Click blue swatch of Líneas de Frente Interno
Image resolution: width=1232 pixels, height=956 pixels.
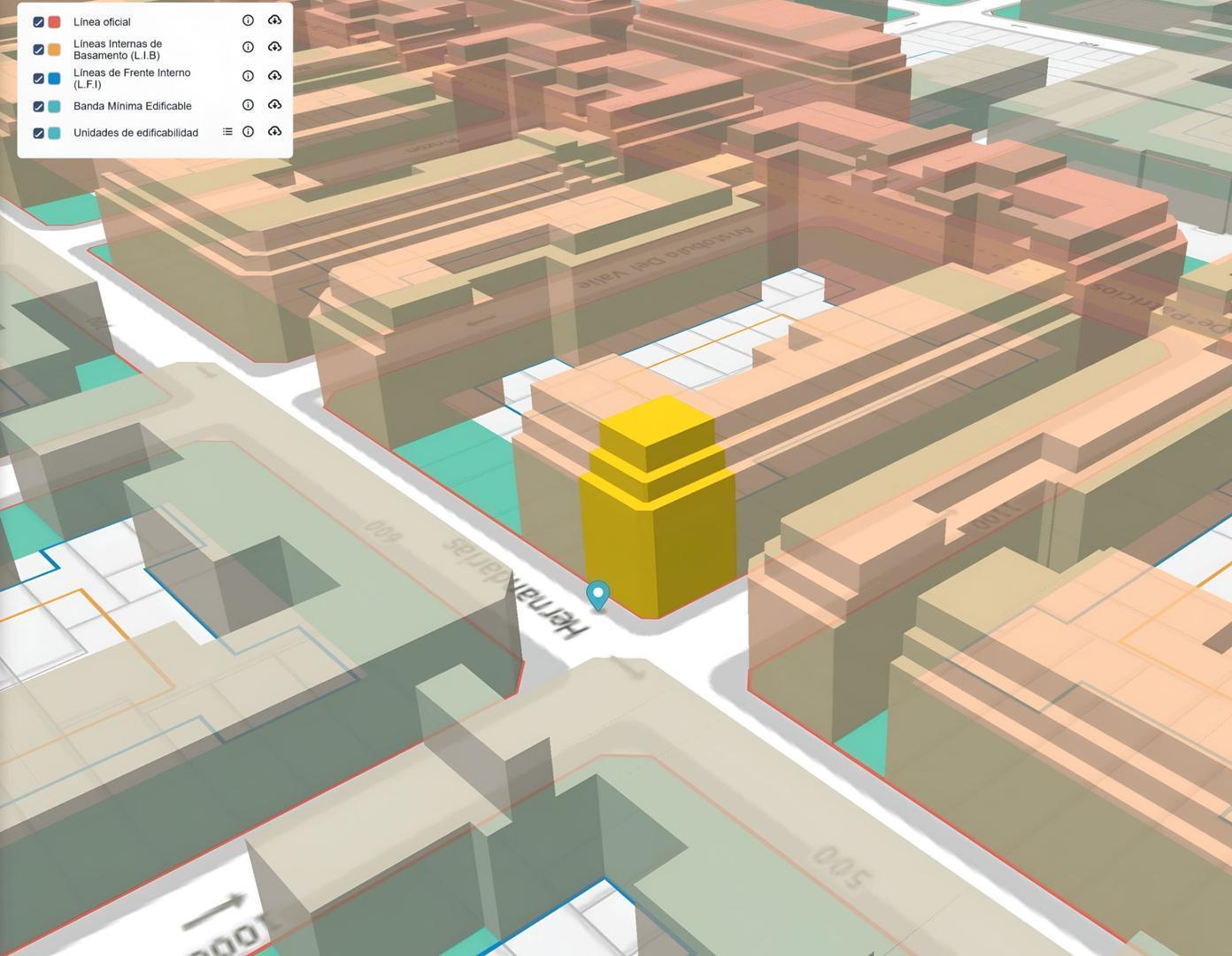click(x=54, y=79)
